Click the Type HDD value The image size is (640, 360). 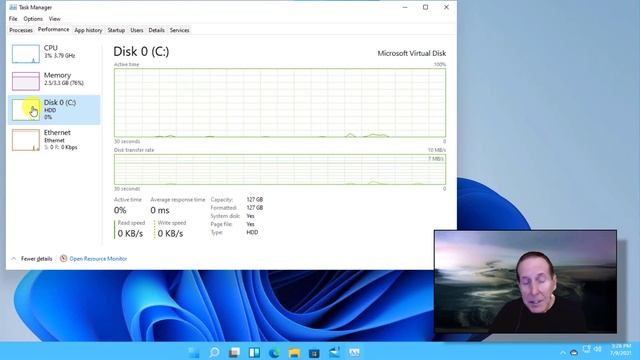pos(252,232)
